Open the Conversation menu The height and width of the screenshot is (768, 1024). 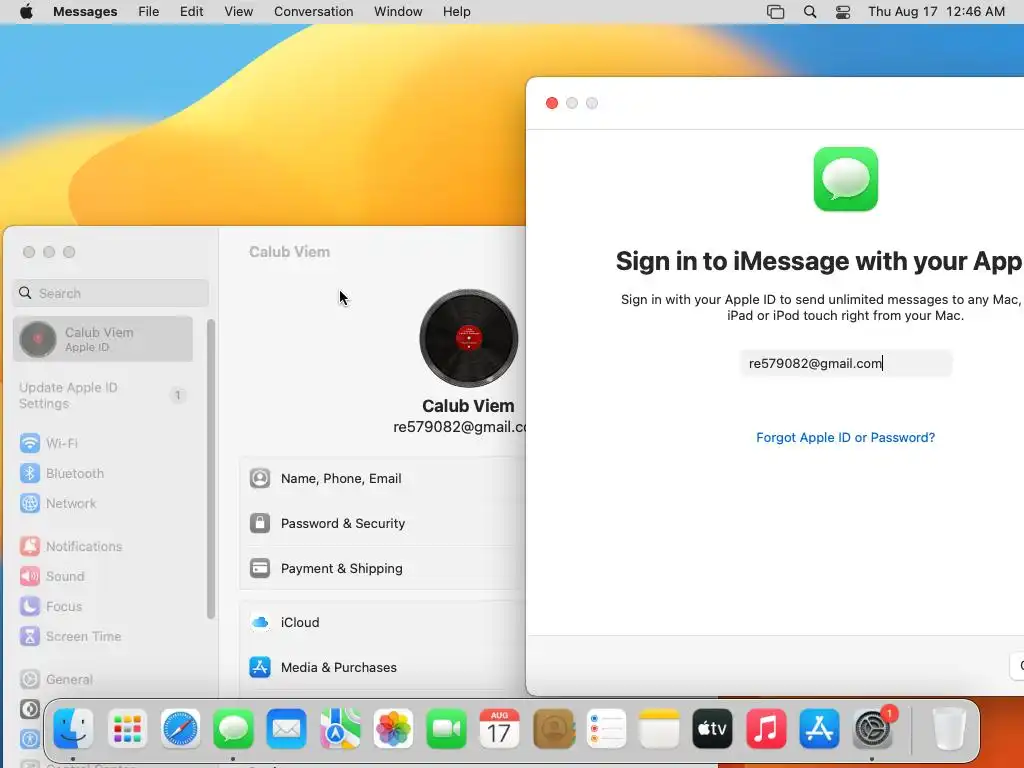pos(313,12)
